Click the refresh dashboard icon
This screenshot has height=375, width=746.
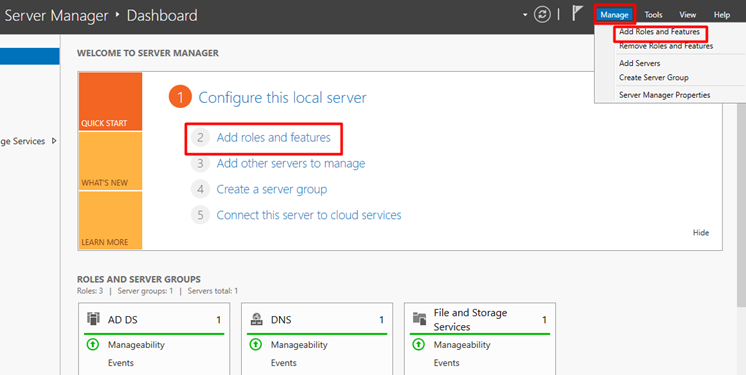(542, 14)
